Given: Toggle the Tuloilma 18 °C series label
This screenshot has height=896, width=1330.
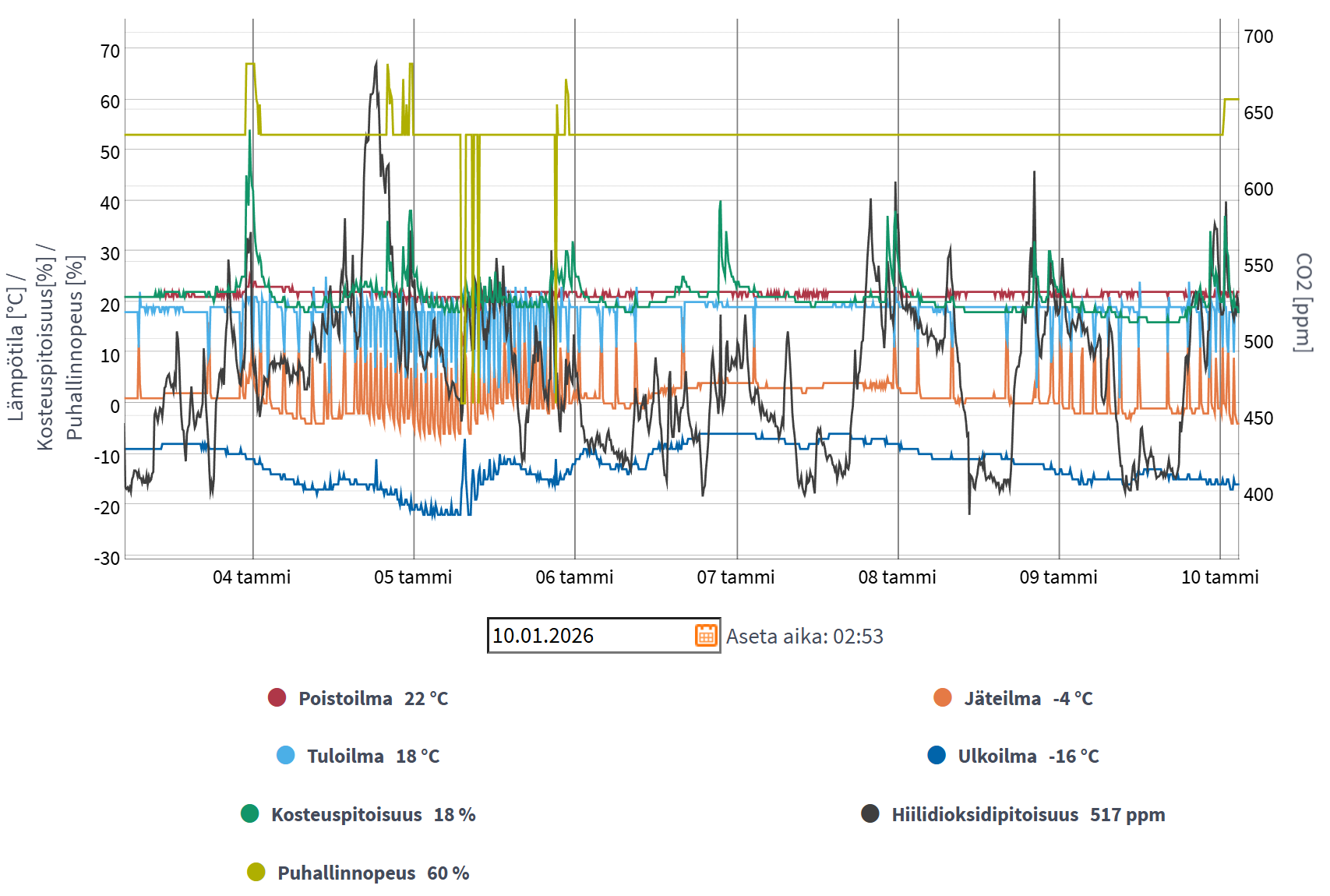Looking at the screenshot, I should click(373, 756).
